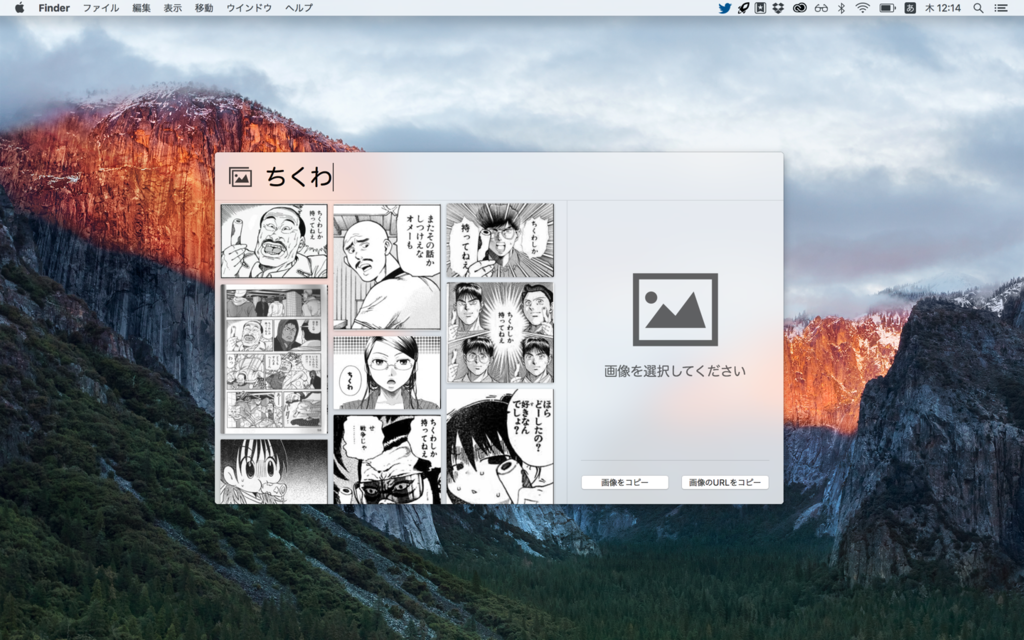The width and height of the screenshot is (1024, 640).
Task: Open the ウインドウ menu
Action: pos(249,8)
